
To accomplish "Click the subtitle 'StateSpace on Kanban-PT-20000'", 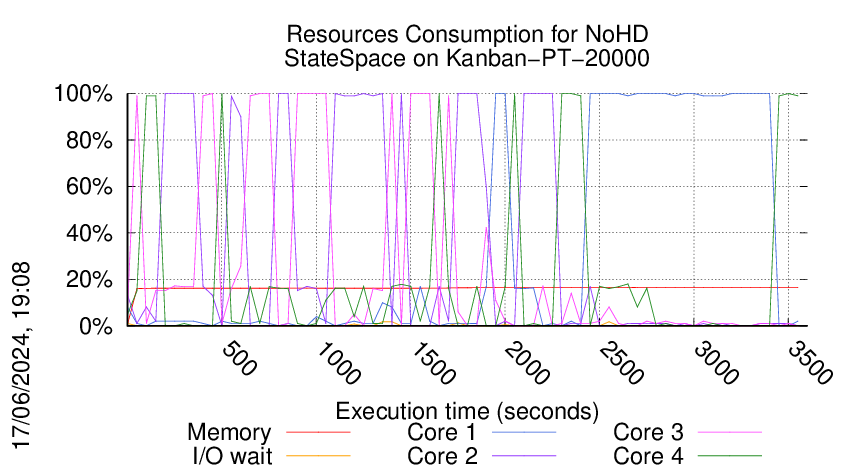I will 467,58.
